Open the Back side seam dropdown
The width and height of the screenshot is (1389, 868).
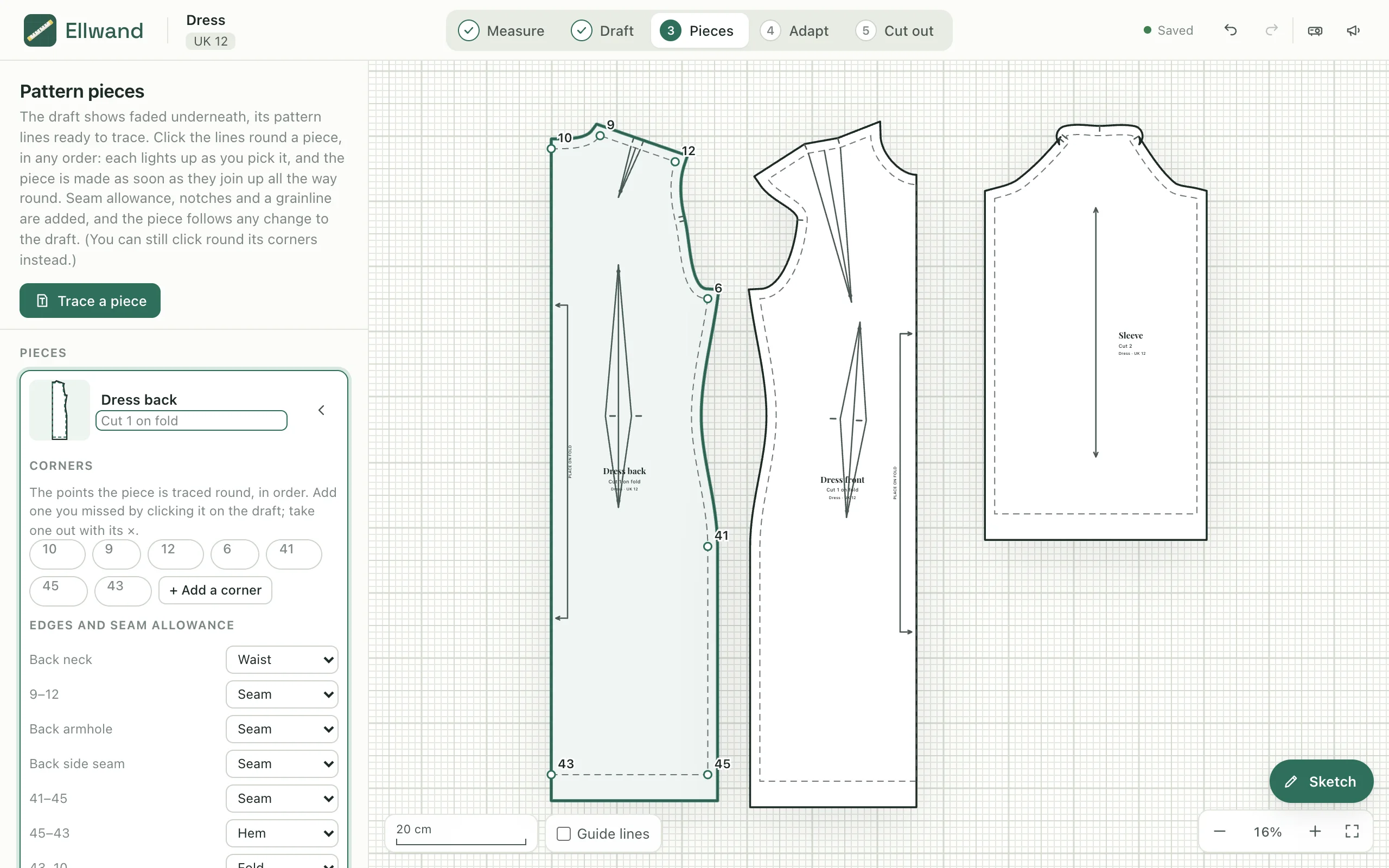tap(282, 763)
